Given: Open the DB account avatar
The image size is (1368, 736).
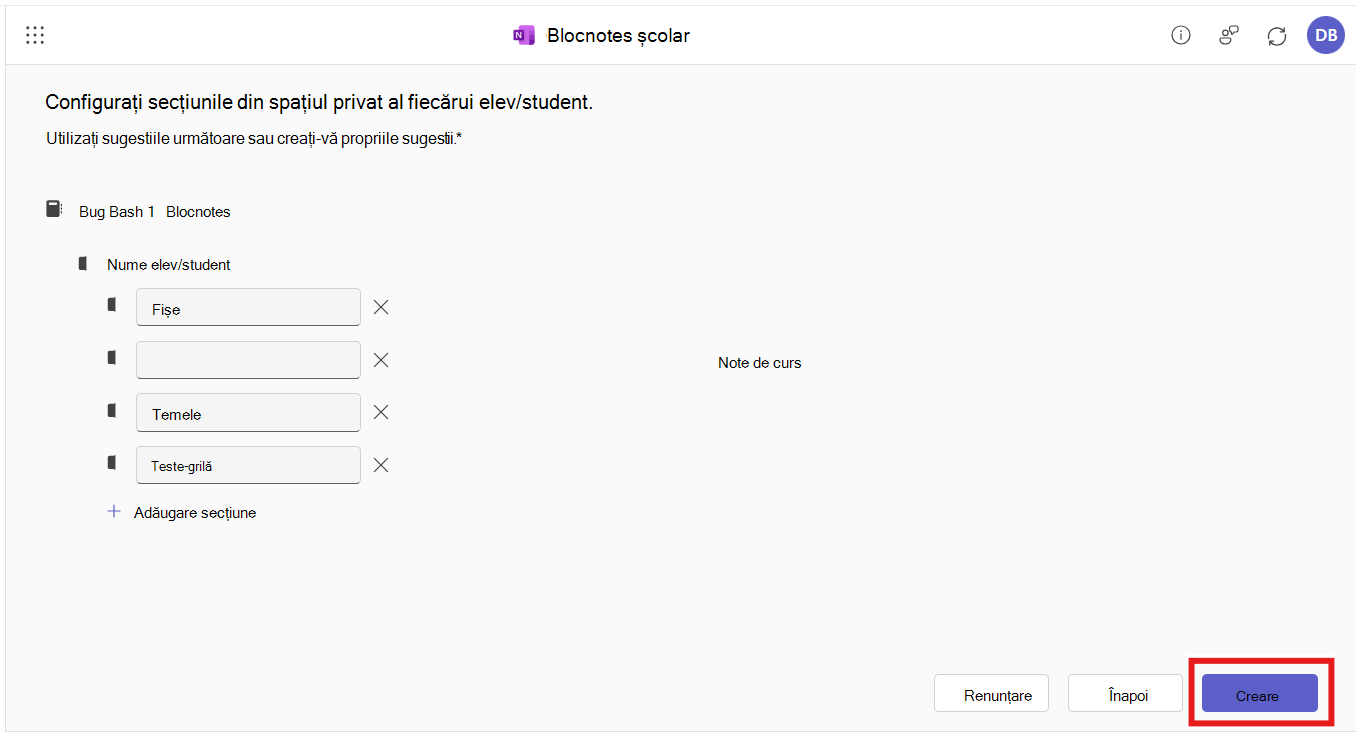Looking at the screenshot, I should coord(1326,36).
